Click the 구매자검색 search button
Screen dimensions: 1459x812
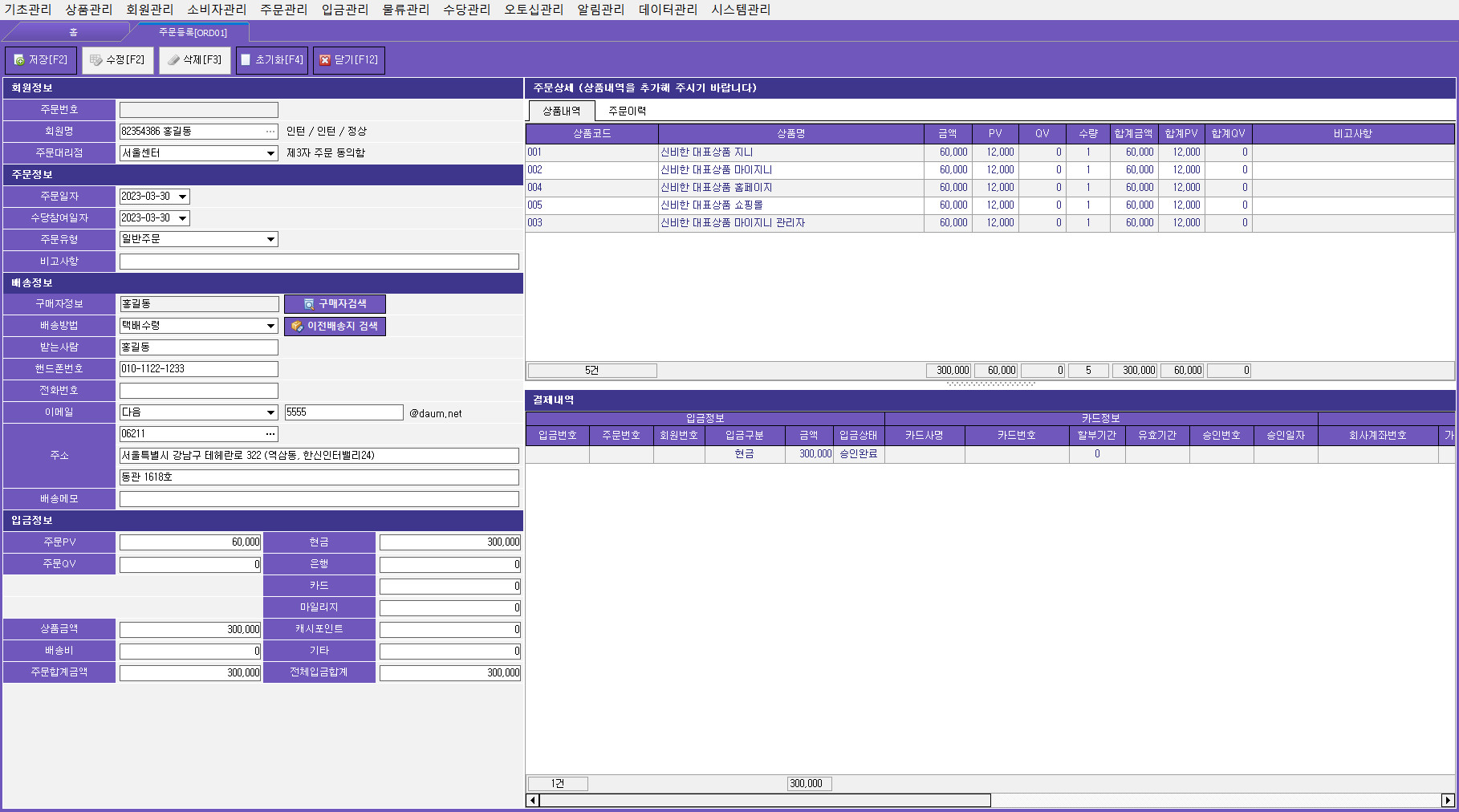335,304
